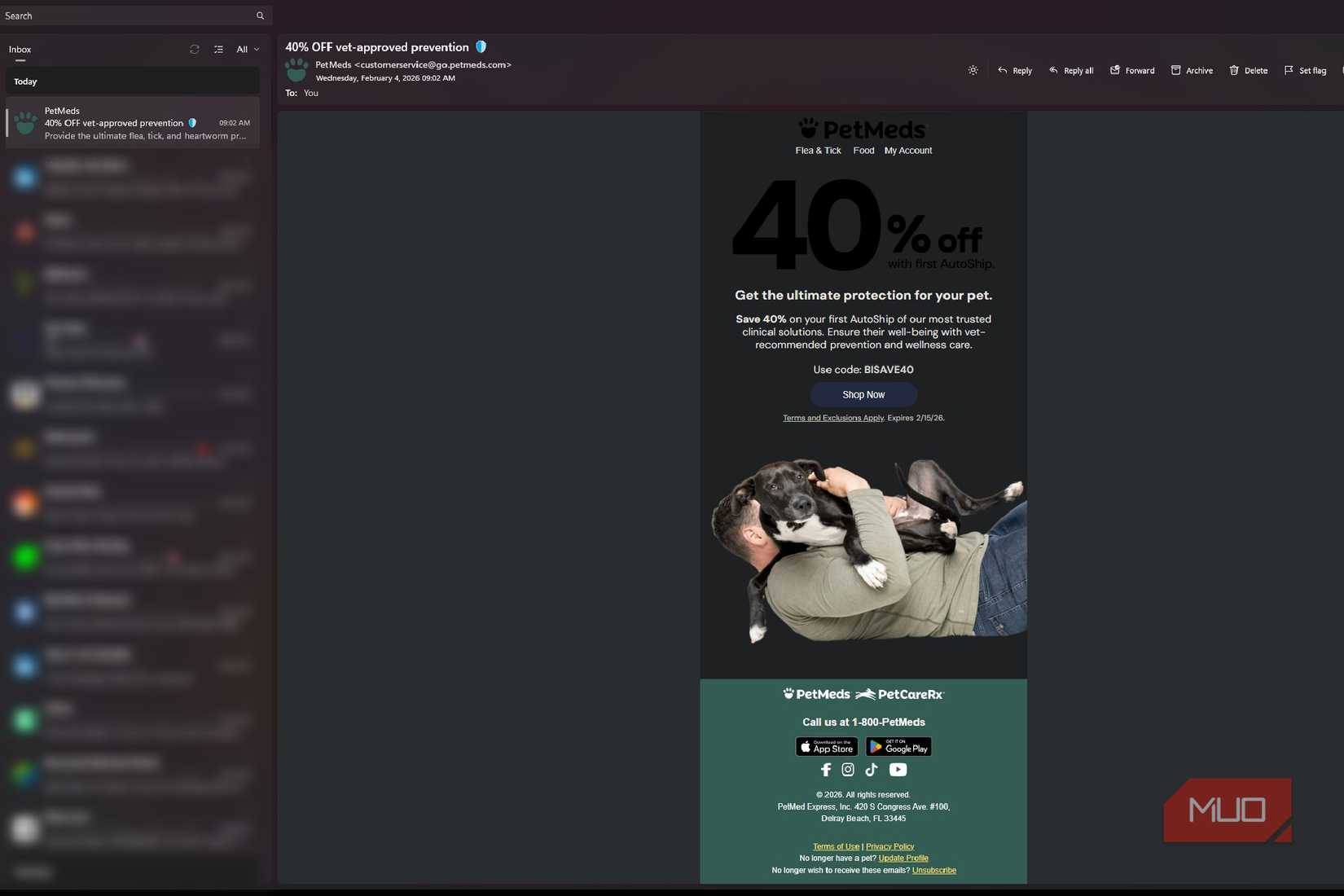Open the Privacy Policy link
This screenshot has height=896, width=1344.
(889, 847)
